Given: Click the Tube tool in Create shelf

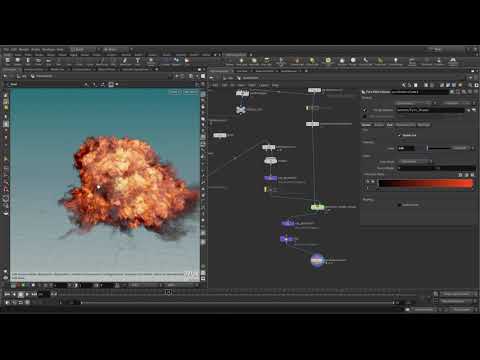Looking at the screenshot, I should coord(28,61).
